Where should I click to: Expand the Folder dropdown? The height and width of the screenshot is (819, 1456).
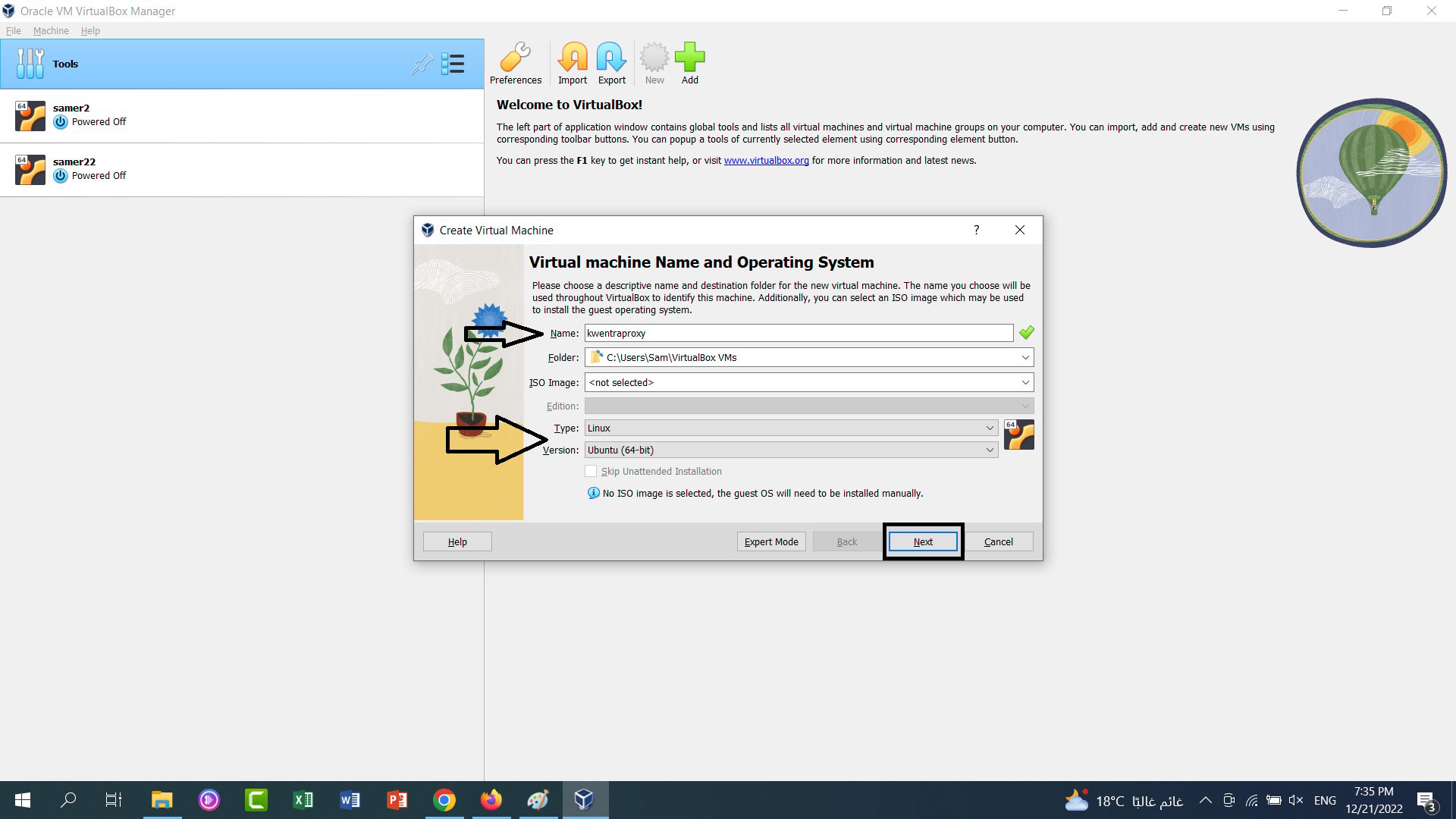coord(1025,357)
